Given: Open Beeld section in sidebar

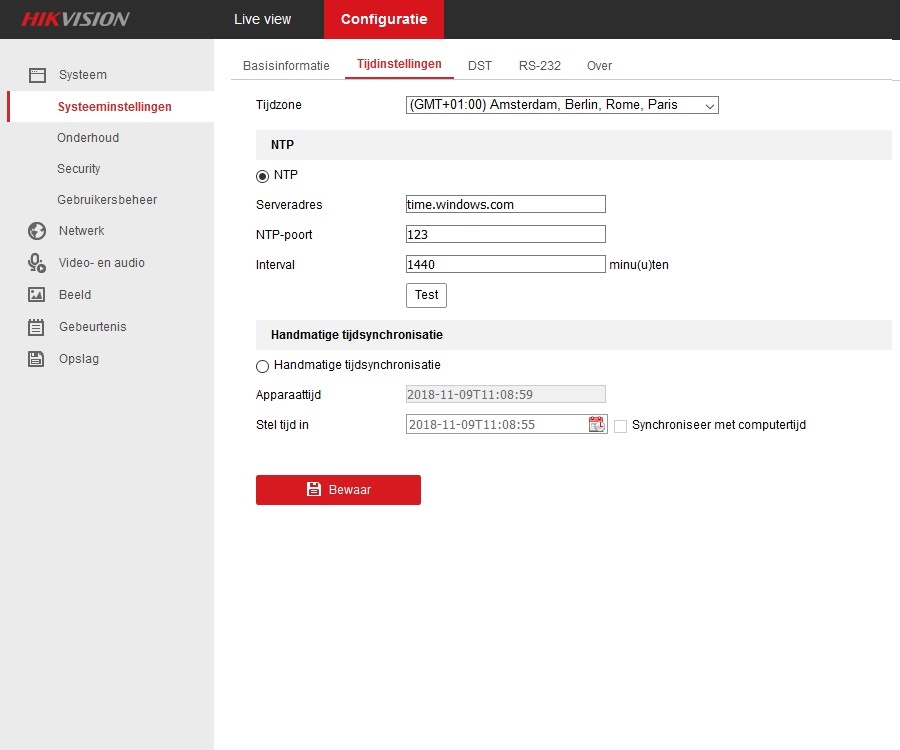Looking at the screenshot, I should (x=75, y=294).
